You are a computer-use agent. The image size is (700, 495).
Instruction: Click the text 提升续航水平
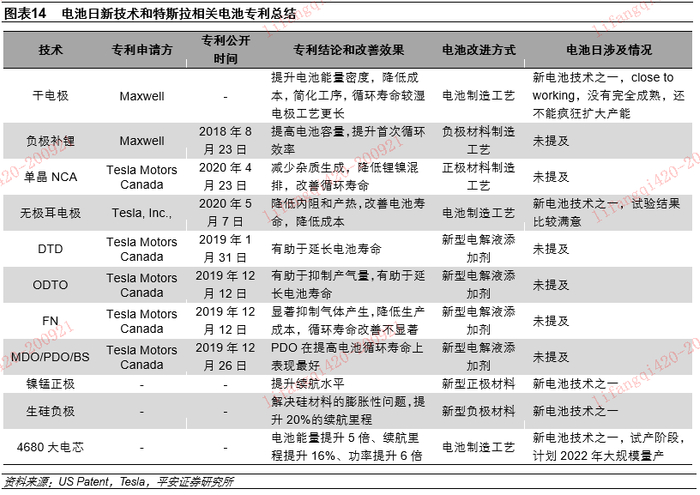308,384
